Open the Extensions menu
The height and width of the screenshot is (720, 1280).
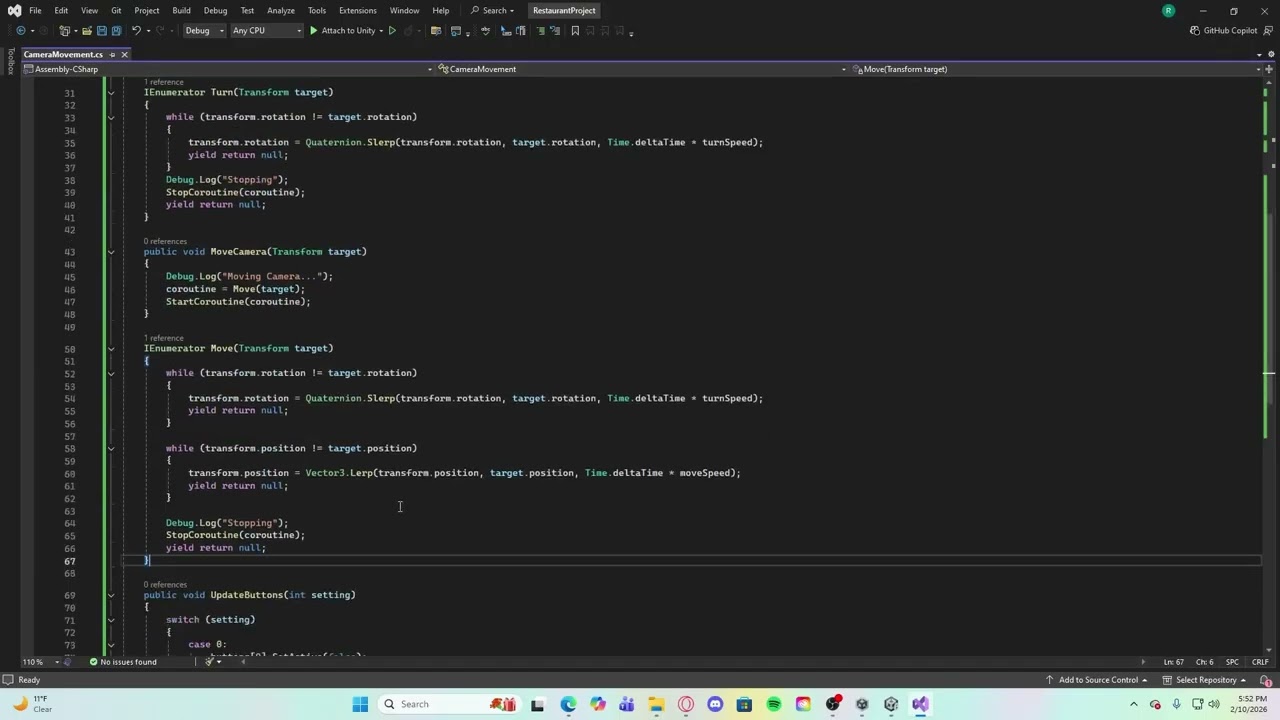point(357,10)
